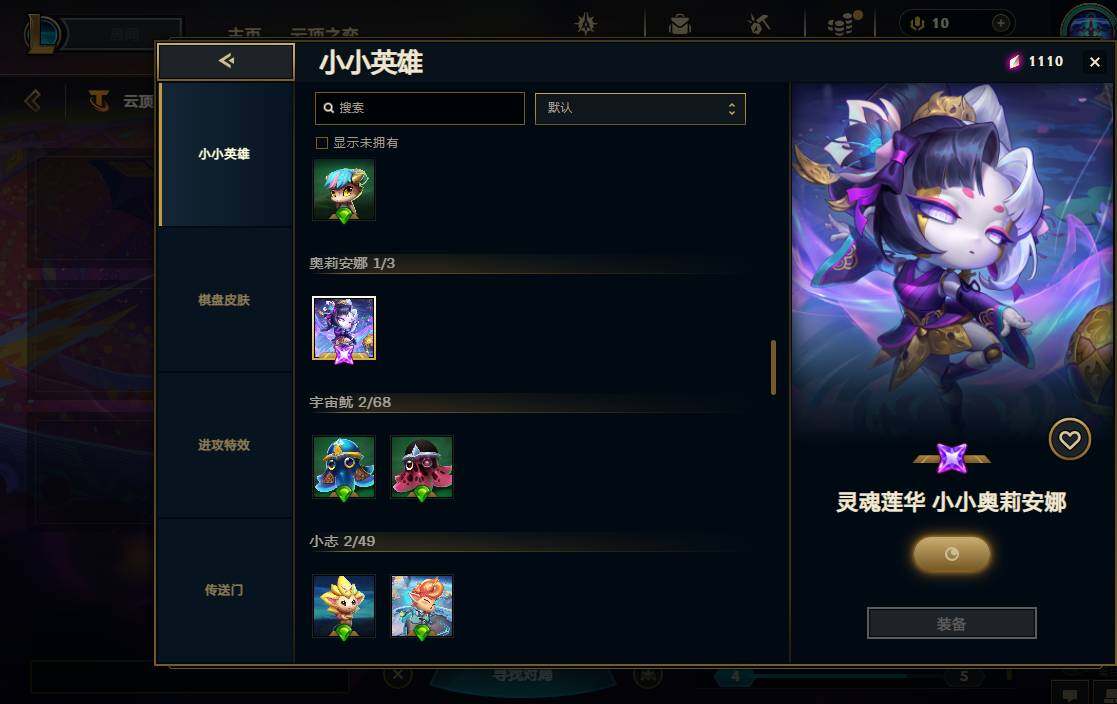Choose the blue 宇宙鱿 Little Legend icon
The image size is (1117, 704).
(x=344, y=467)
